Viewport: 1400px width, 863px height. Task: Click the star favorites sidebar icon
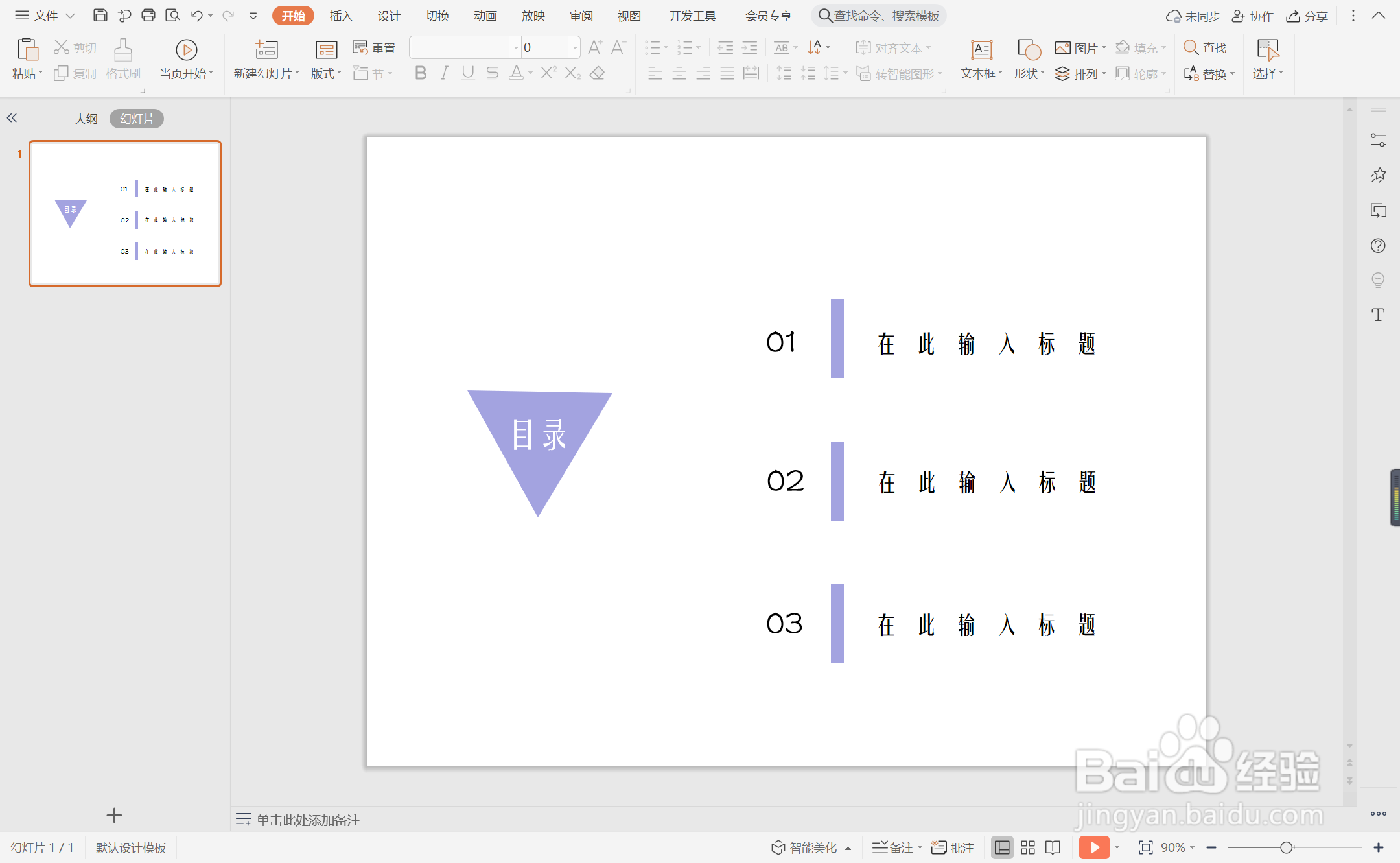click(1378, 175)
